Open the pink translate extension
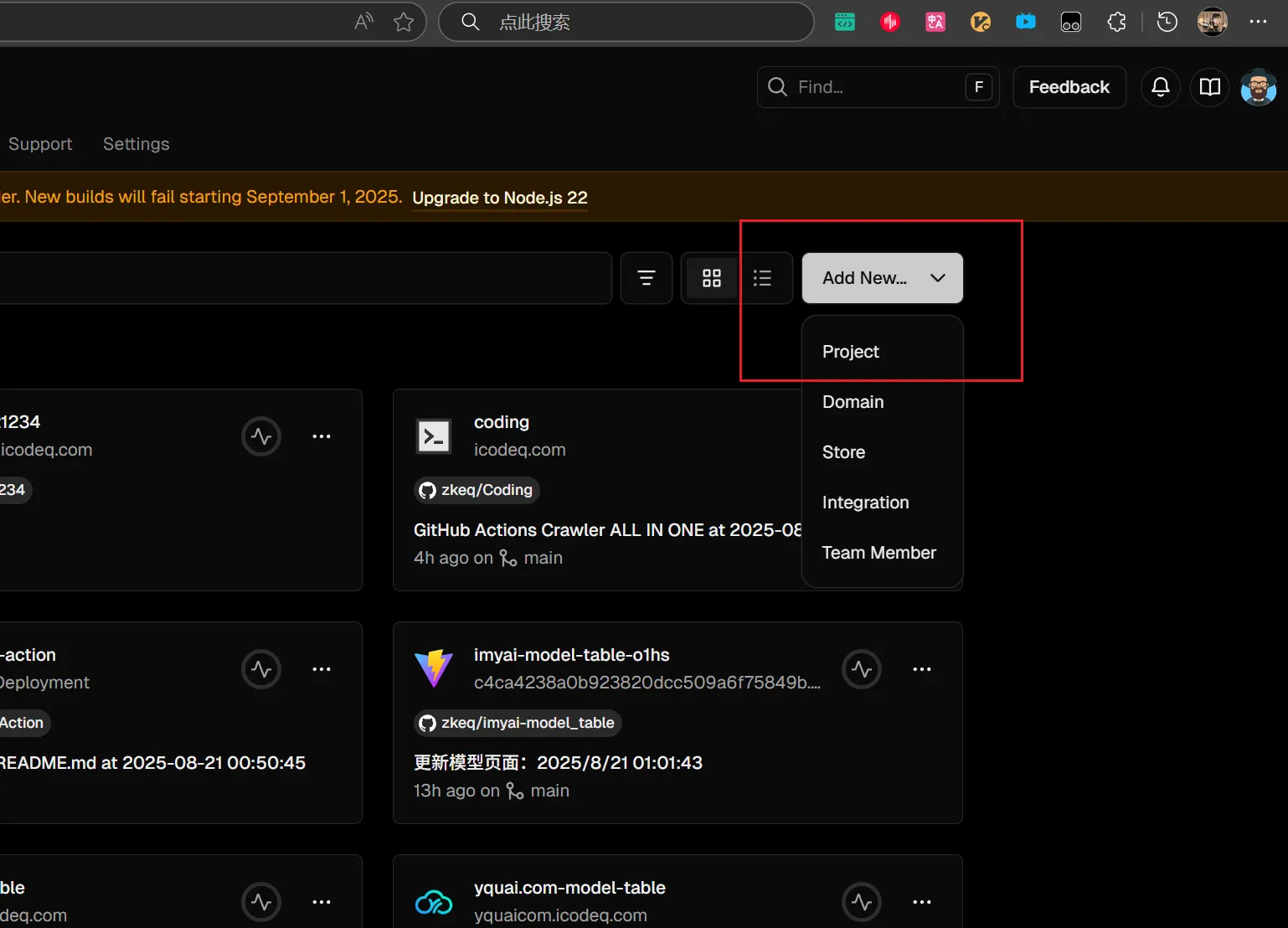 click(x=935, y=22)
